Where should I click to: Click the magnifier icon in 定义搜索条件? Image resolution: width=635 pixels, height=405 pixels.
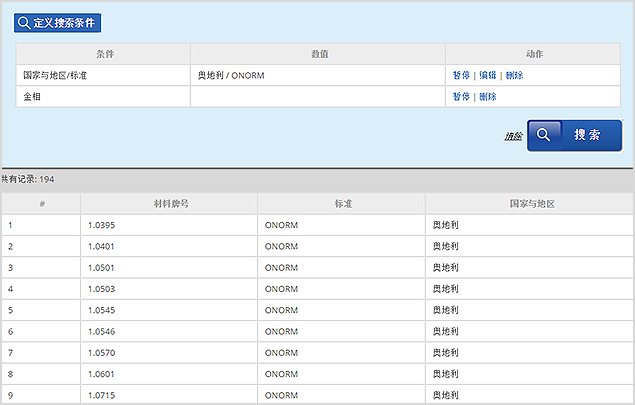click(24, 22)
